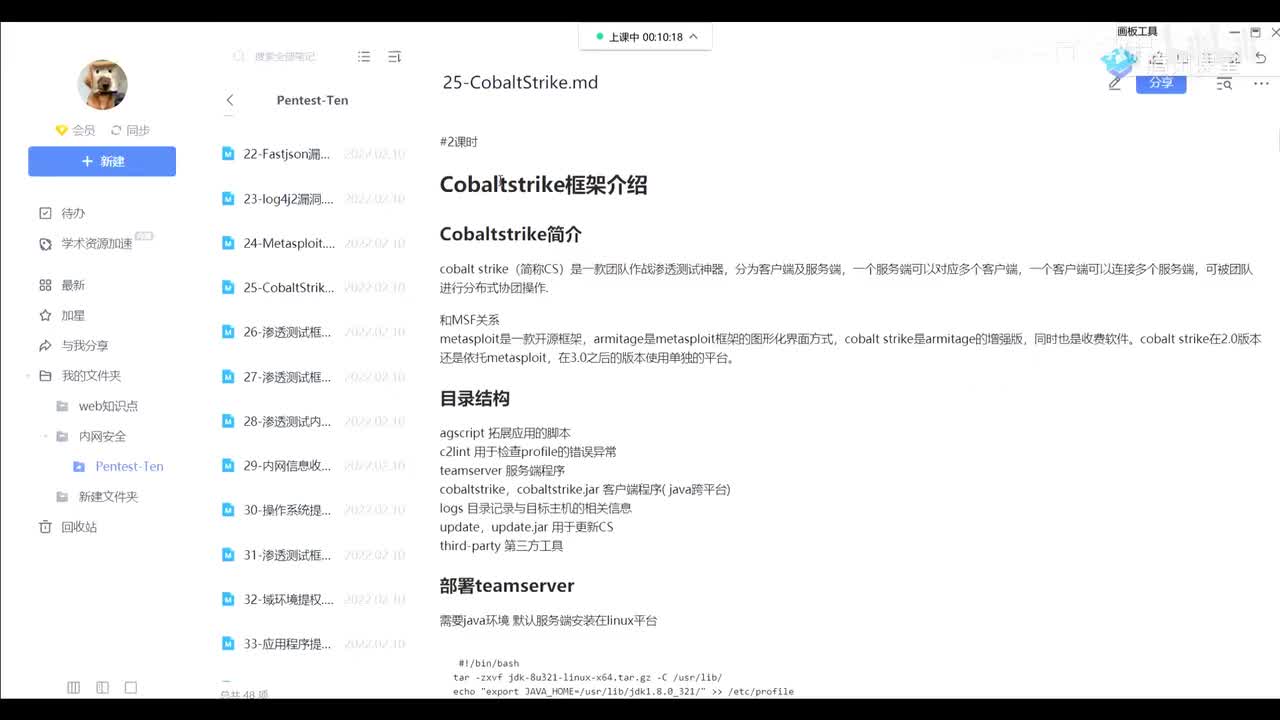Click the 与我分享 share arrow icon
Screen dimensions: 1280x720
coord(45,345)
